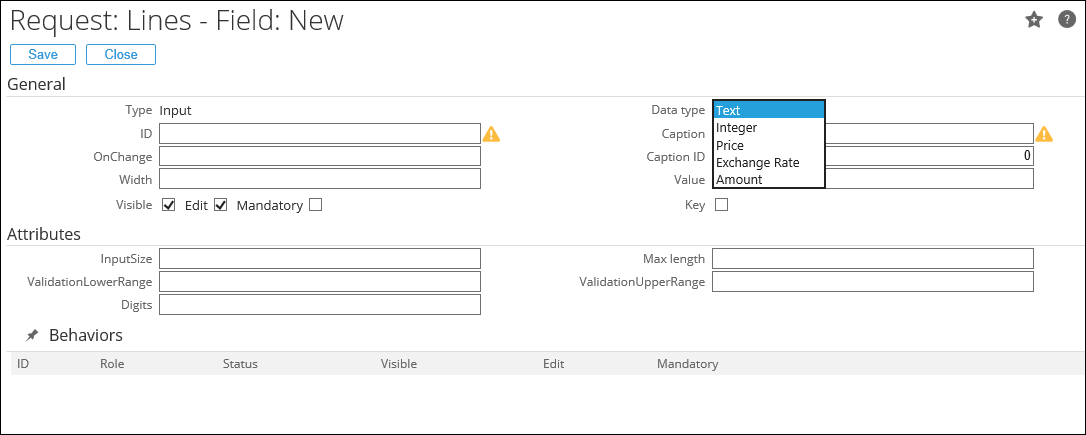This screenshot has height=435, width=1086.
Task: Click the pin icon next to Behaviors
Action: (32, 336)
